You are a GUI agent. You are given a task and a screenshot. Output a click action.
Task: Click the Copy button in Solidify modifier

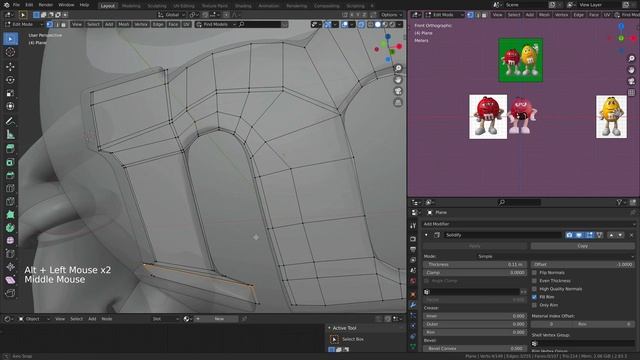(583, 246)
